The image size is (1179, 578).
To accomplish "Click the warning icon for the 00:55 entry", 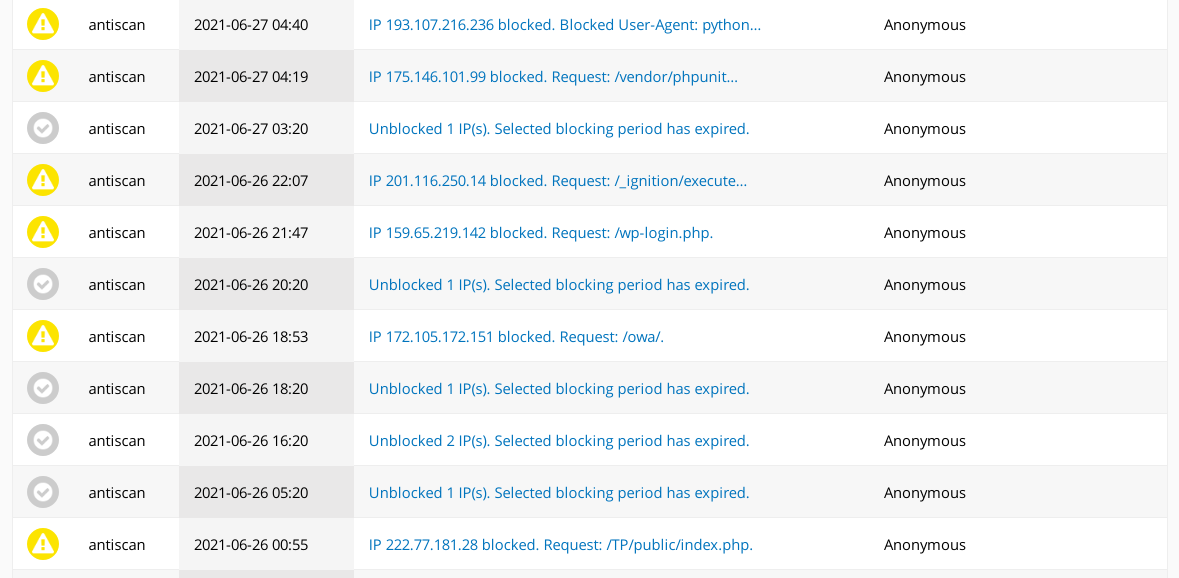I will pos(43,544).
